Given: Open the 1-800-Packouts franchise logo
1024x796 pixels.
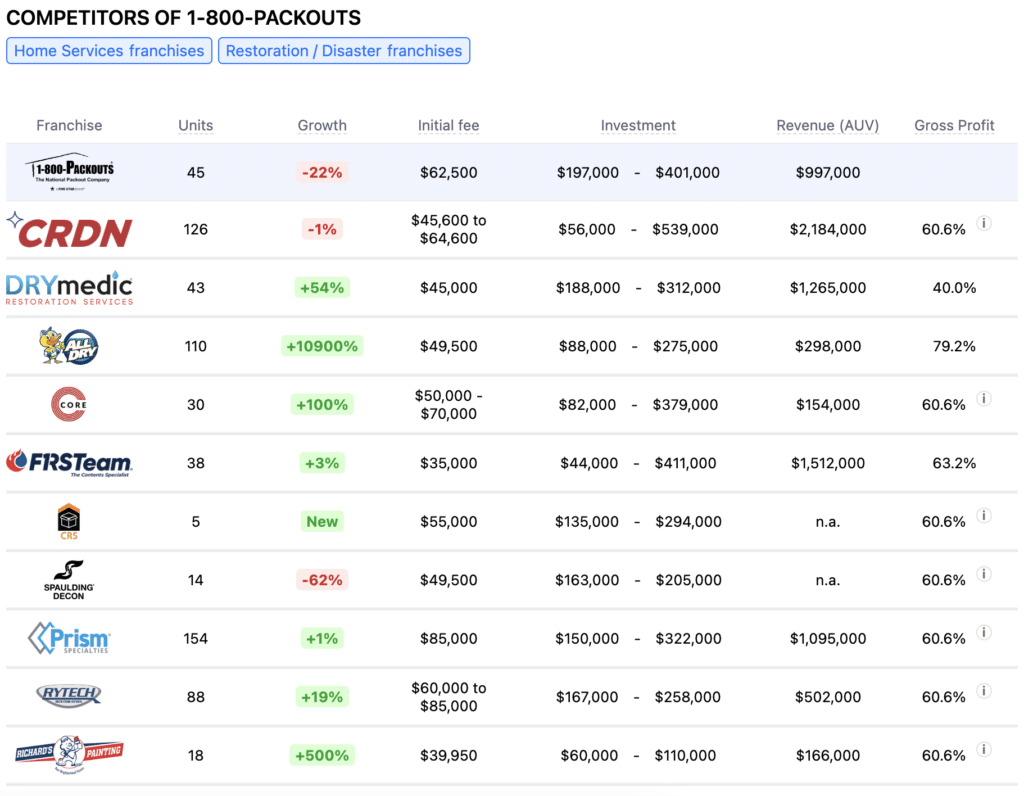Looking at the screenshot, I should [x=69, y=172].
